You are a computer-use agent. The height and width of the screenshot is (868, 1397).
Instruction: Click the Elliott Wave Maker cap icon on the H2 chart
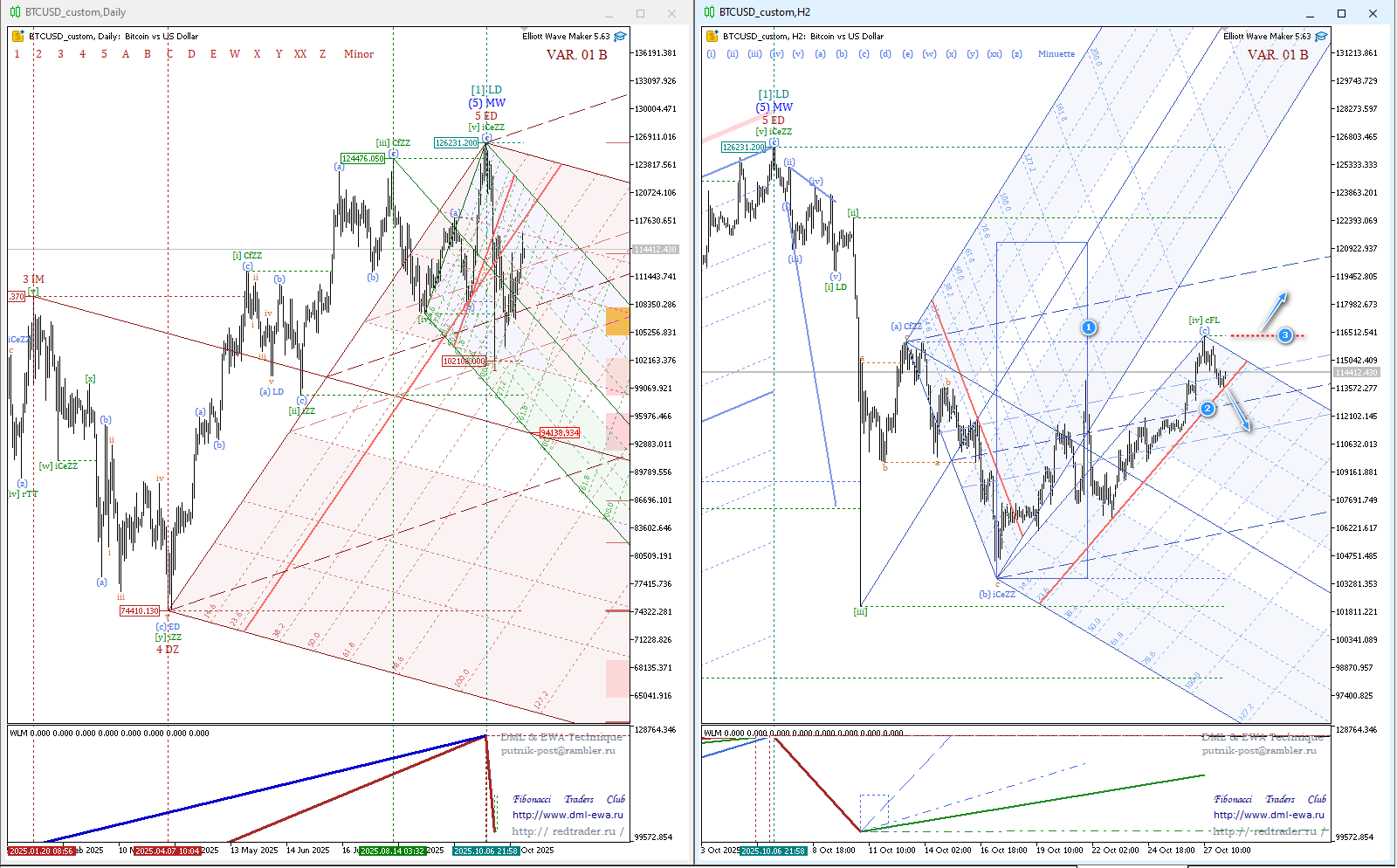1321,37
